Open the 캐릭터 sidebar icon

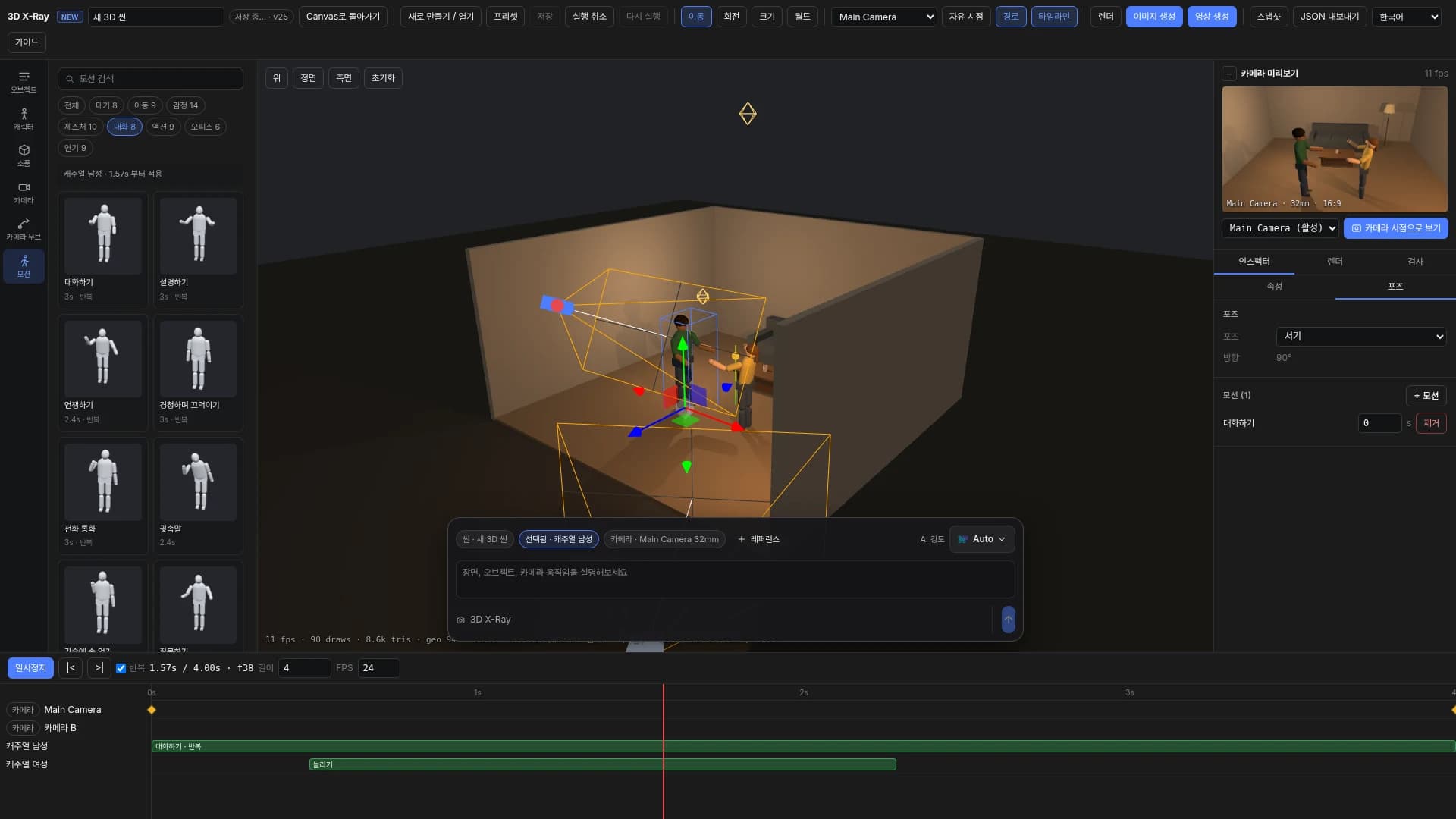point(24,119)
